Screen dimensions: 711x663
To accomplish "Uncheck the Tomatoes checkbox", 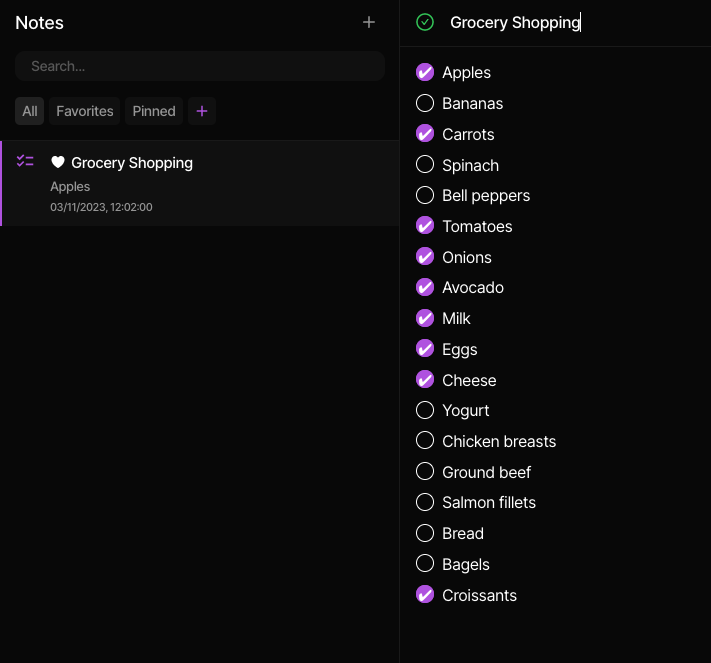I will click(425, 226).
